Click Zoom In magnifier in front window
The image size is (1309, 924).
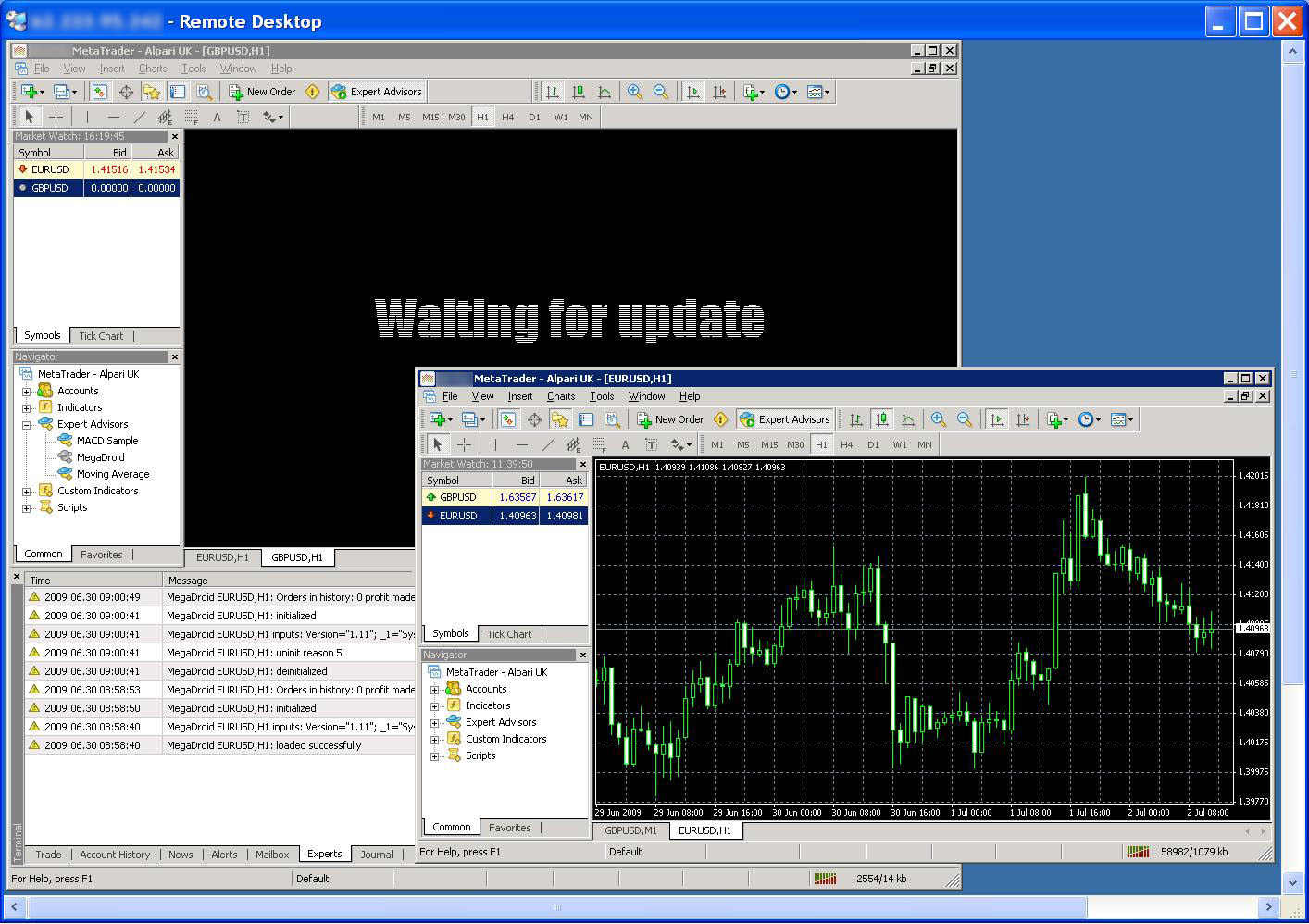[939, 419]
